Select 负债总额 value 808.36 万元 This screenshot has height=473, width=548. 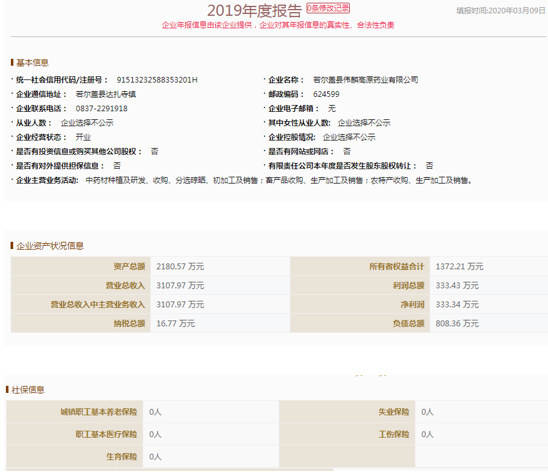tap(457, 324)
